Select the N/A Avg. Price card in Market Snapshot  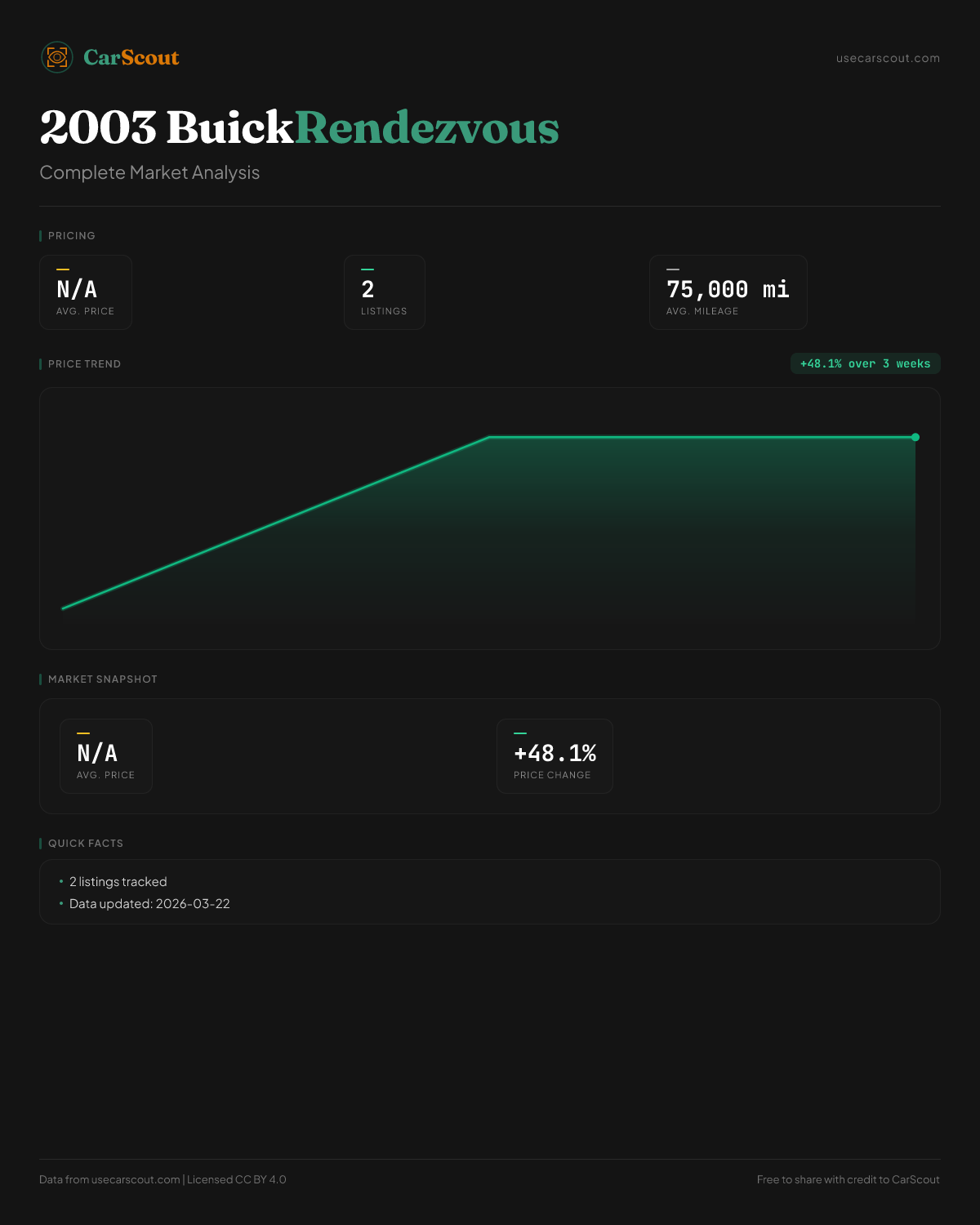coord(106,756)
